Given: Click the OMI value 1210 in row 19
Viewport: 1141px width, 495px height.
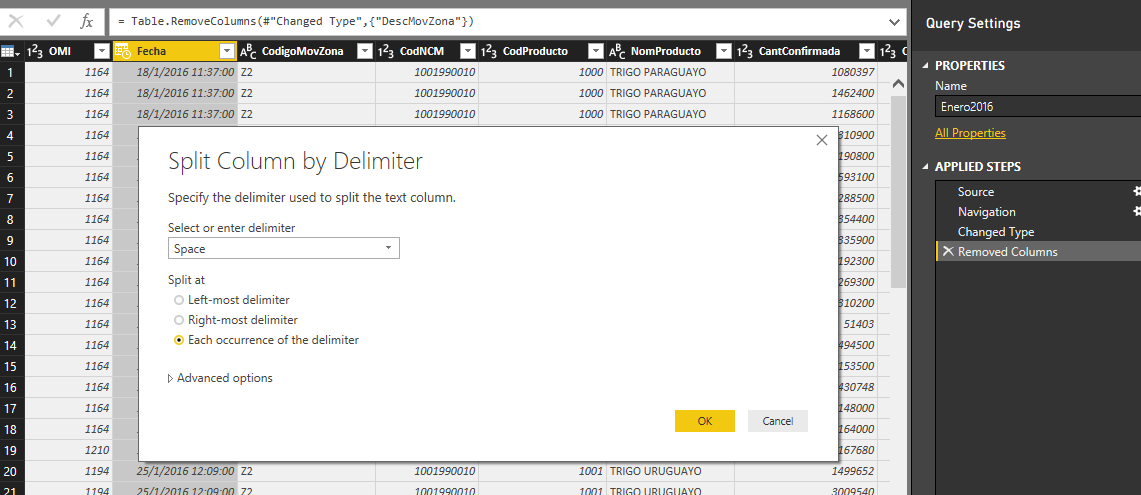Looking at the screenshot, I should [68, 450].
